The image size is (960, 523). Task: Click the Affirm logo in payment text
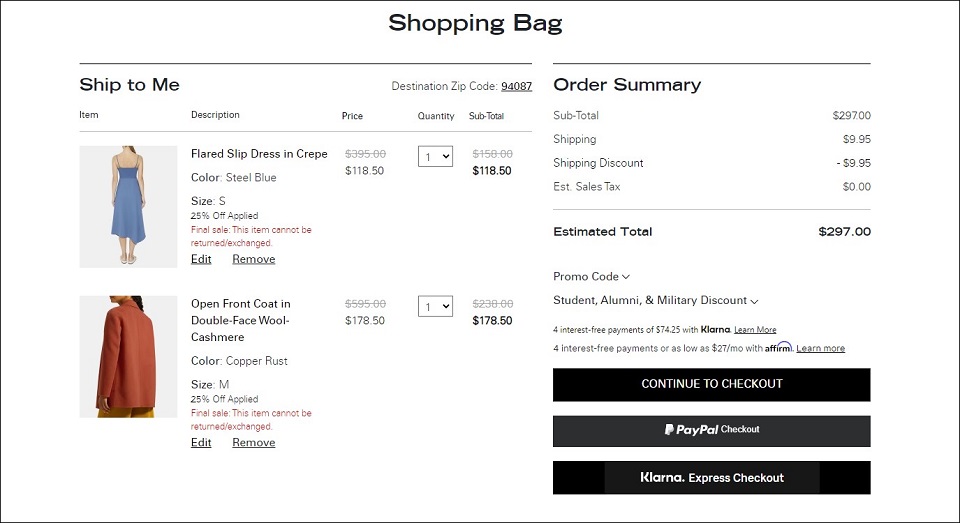click(x=779, y=347)
